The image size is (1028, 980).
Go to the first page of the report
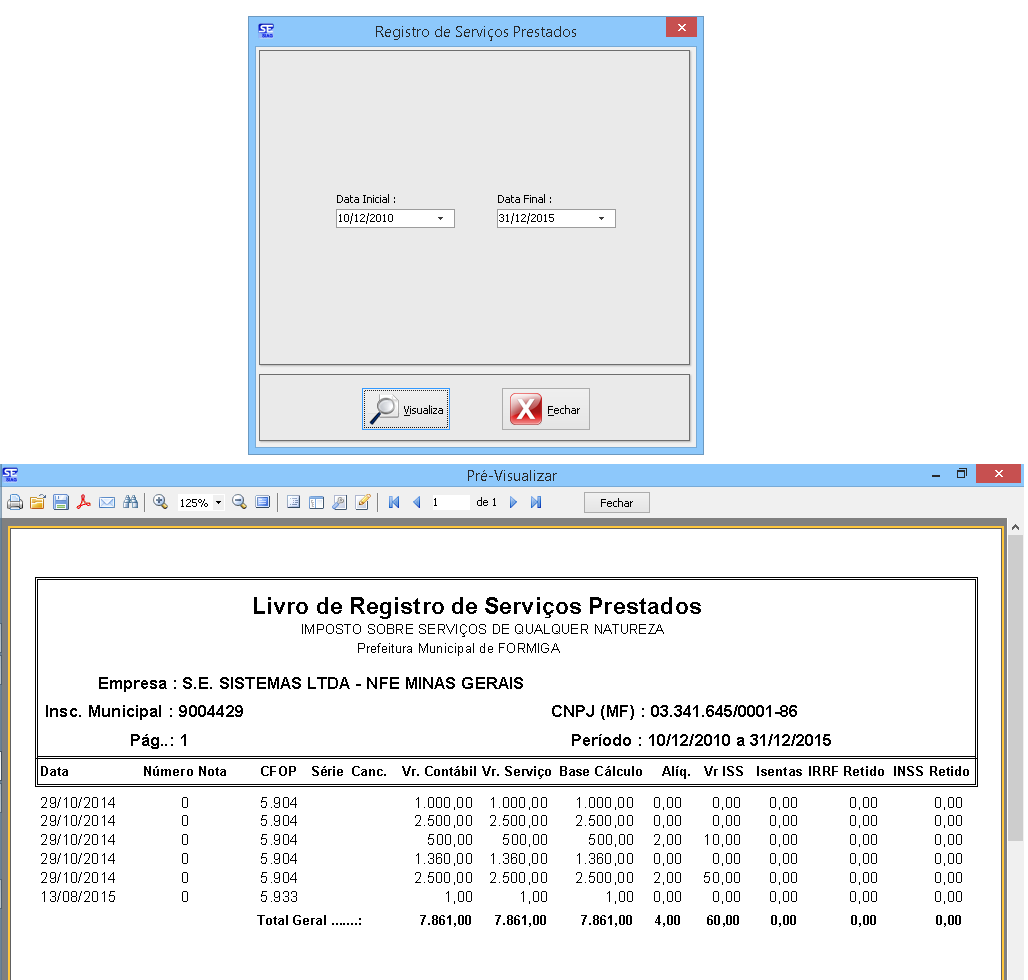[394, 503]
